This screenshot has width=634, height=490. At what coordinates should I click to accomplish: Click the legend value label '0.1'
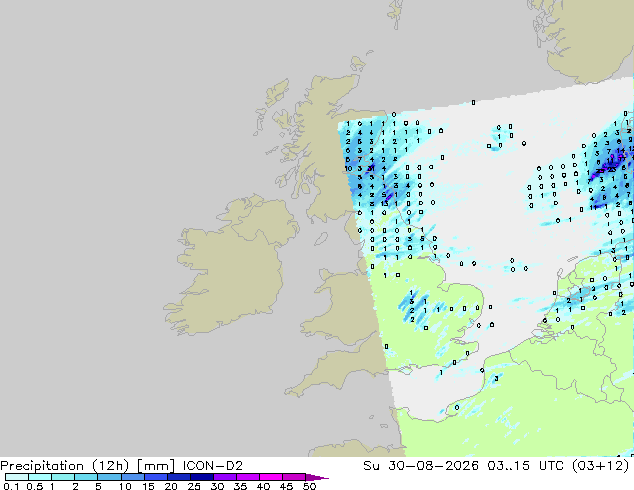pyautogui.click(x=11, y=486)
